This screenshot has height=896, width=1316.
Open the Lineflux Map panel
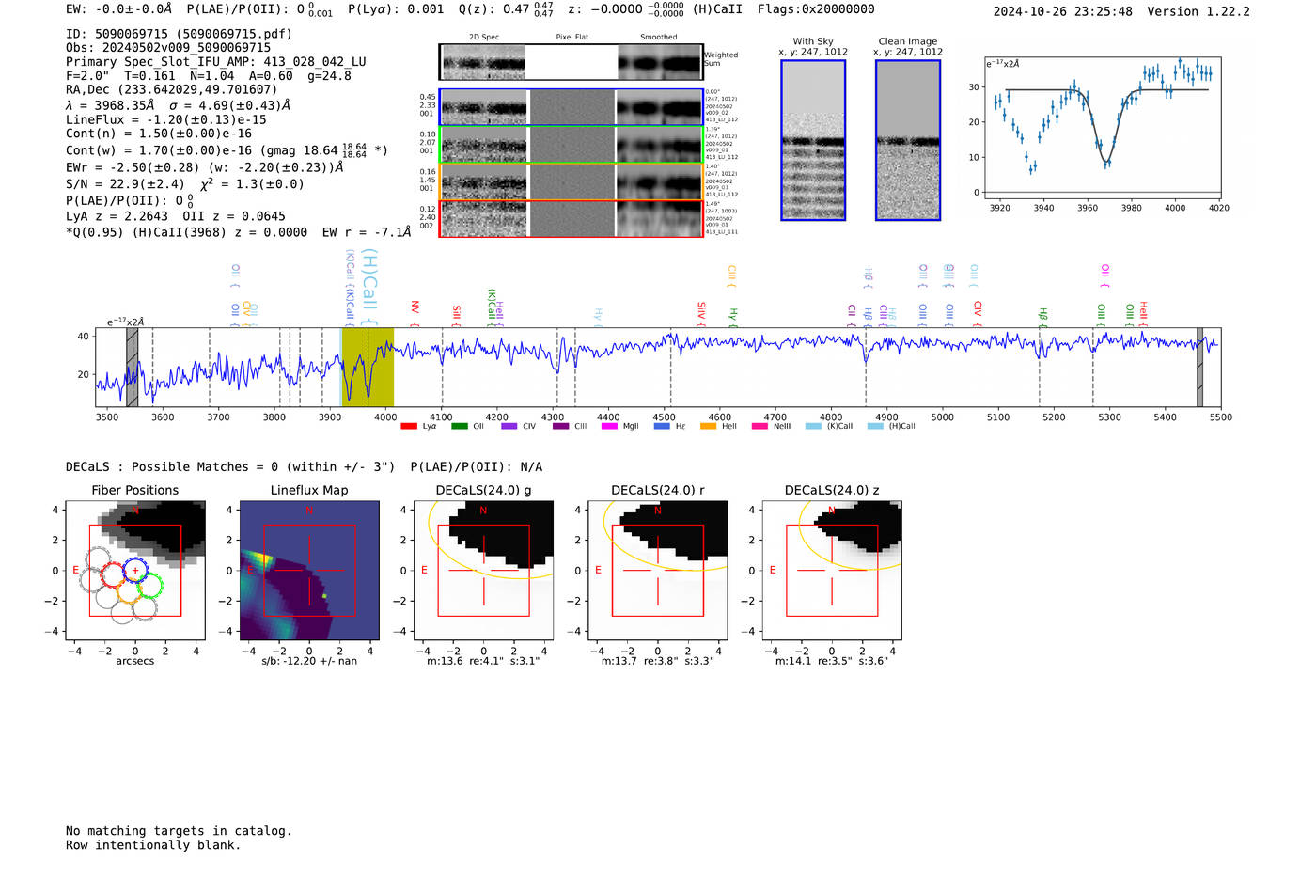tap(309, 571)
